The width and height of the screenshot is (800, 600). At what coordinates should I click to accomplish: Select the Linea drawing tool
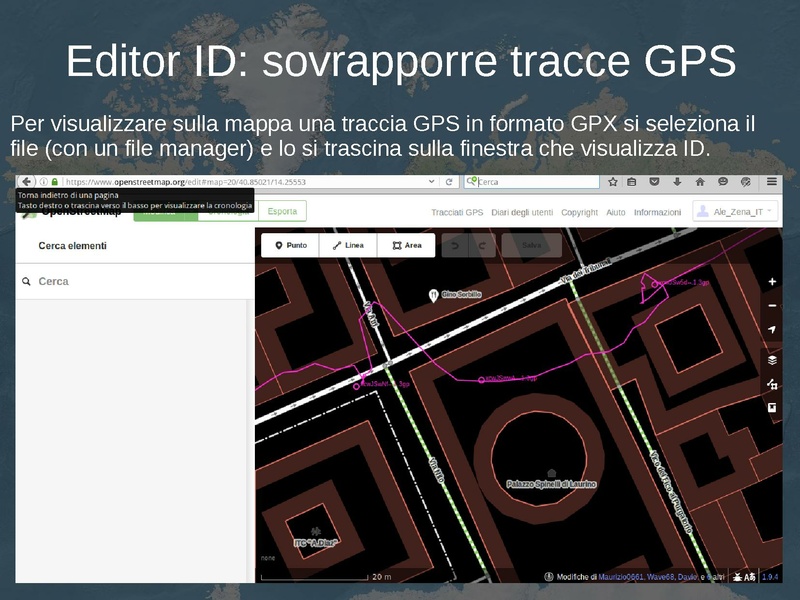tap(348, 245)
